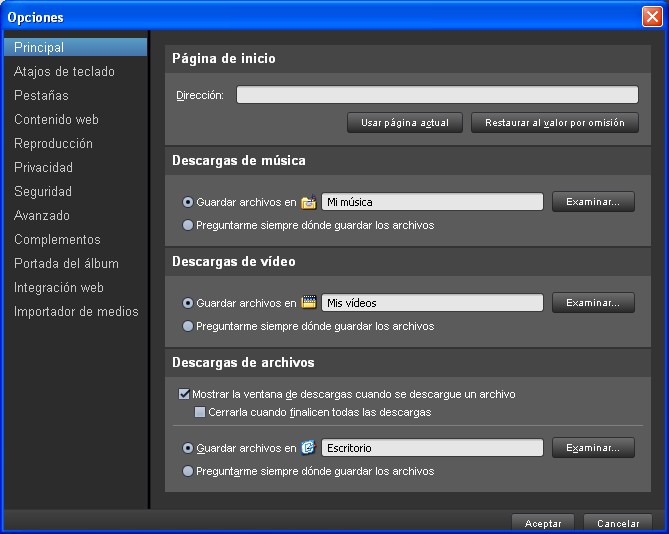Click Usar página actual button
The height and width of the screenshot is (534, 669).
pos(404,123)
